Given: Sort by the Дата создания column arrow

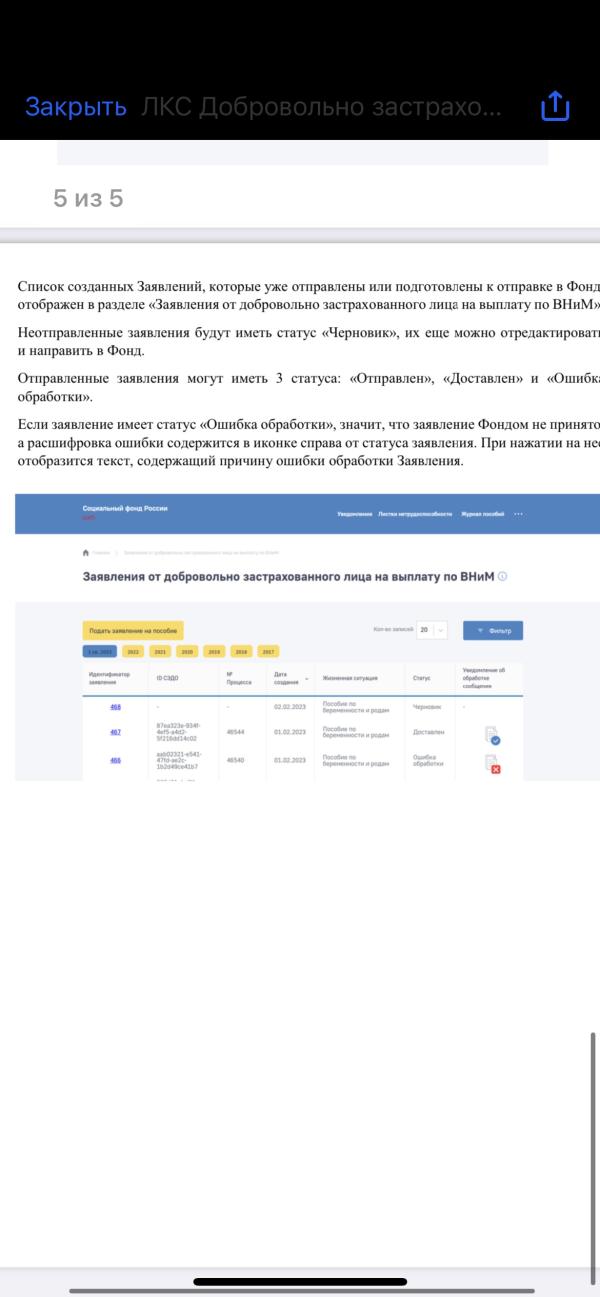Looking at the screenshot, I should (306, 678).
